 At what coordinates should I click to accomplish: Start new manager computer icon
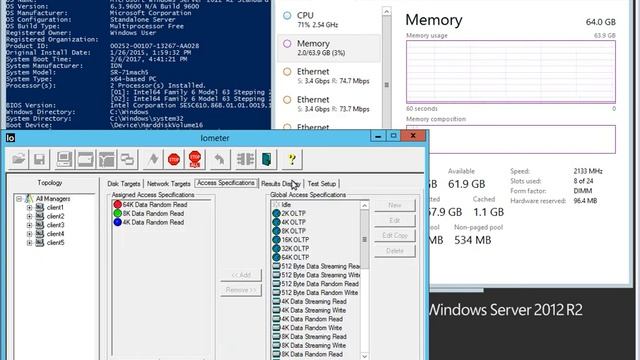click(x=64, y=159)
